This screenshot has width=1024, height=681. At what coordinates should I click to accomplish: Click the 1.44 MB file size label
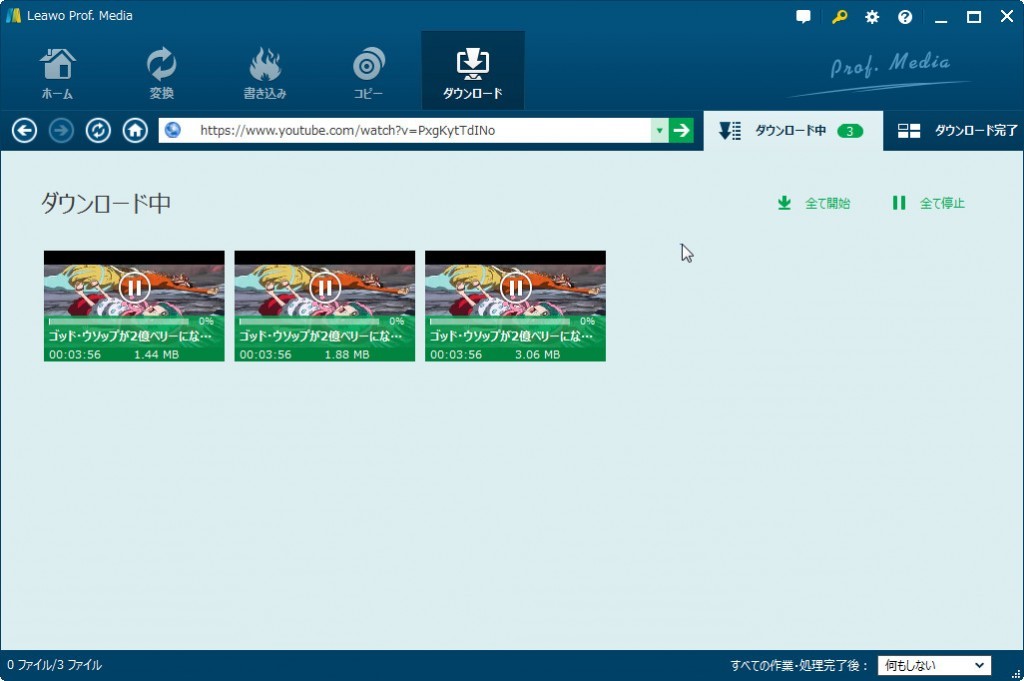tap(156, 355)
